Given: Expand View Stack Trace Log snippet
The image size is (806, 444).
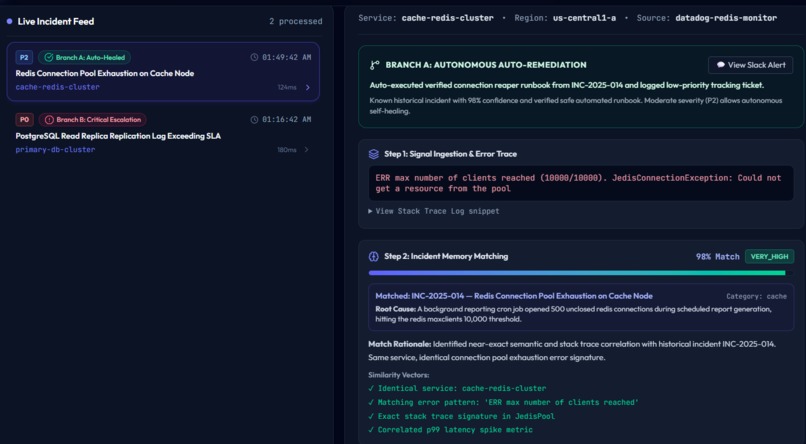Looking at the screenshot, I should (434, 211).
